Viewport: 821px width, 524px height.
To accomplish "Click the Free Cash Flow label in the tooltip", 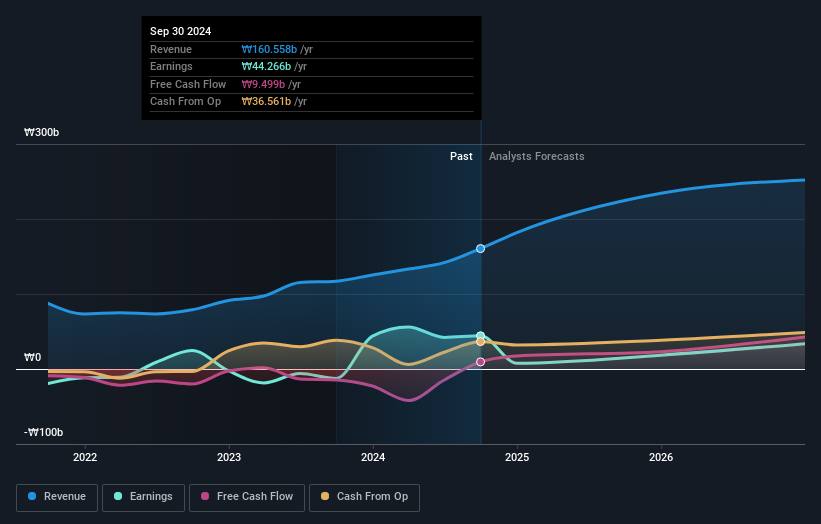I will click(x=188, y=84).
